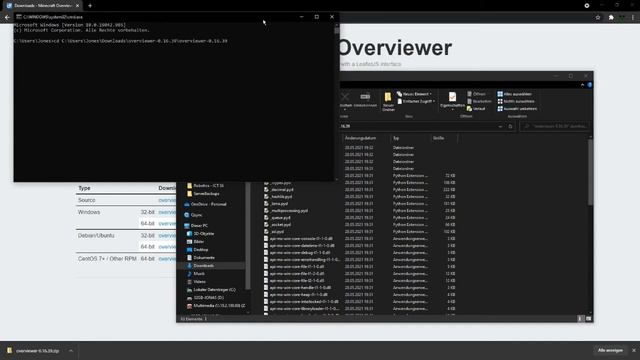Refresh the Explorer address bar location
Image resolution: width=640 pixels, height=360 pixels.
[x=510, y=127]
